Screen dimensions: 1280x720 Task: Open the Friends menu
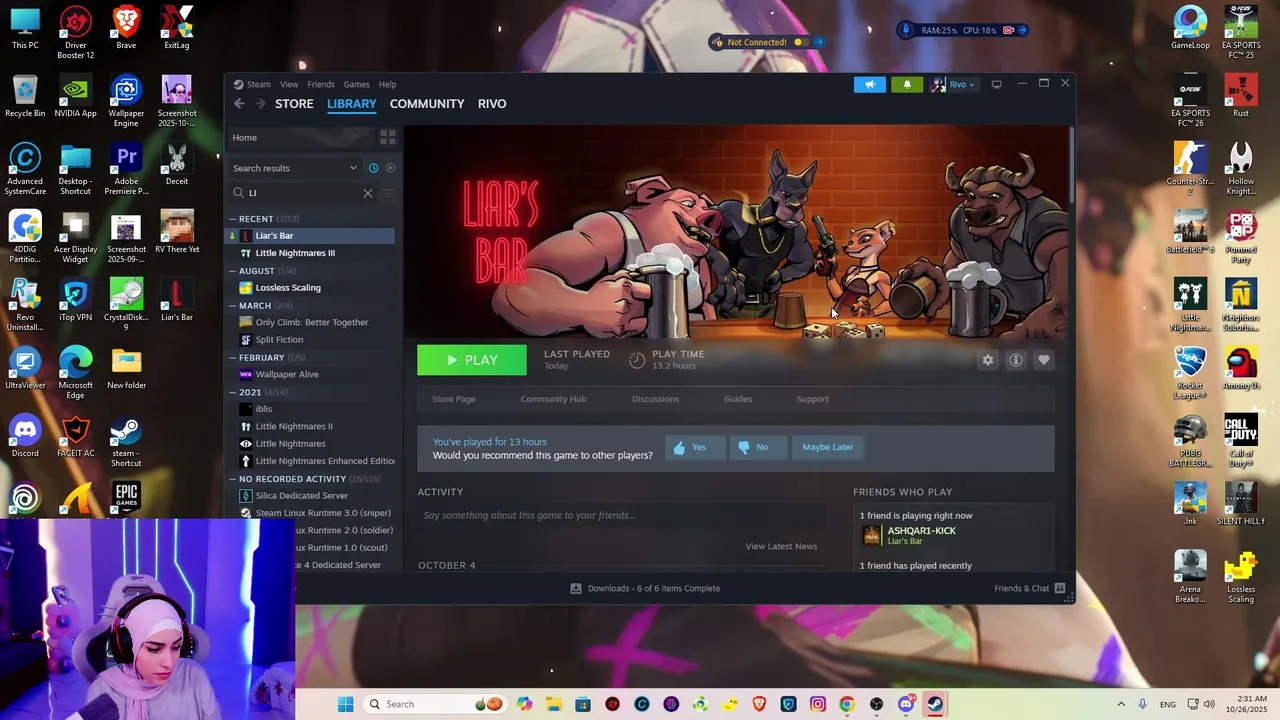pos(321,84)
